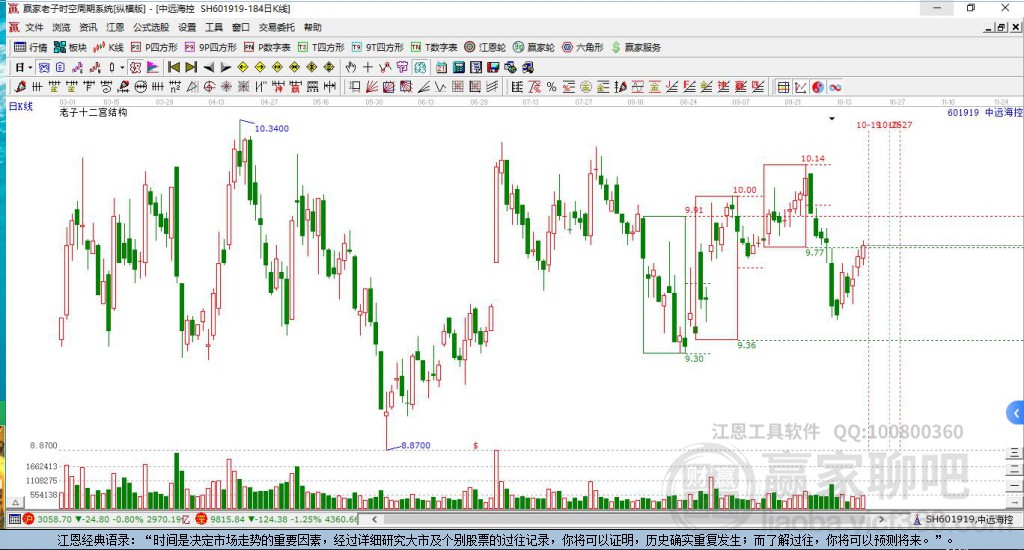Click the gold coin circle icon
Viewport: 1024px width, 550px height.
(586, 87)
